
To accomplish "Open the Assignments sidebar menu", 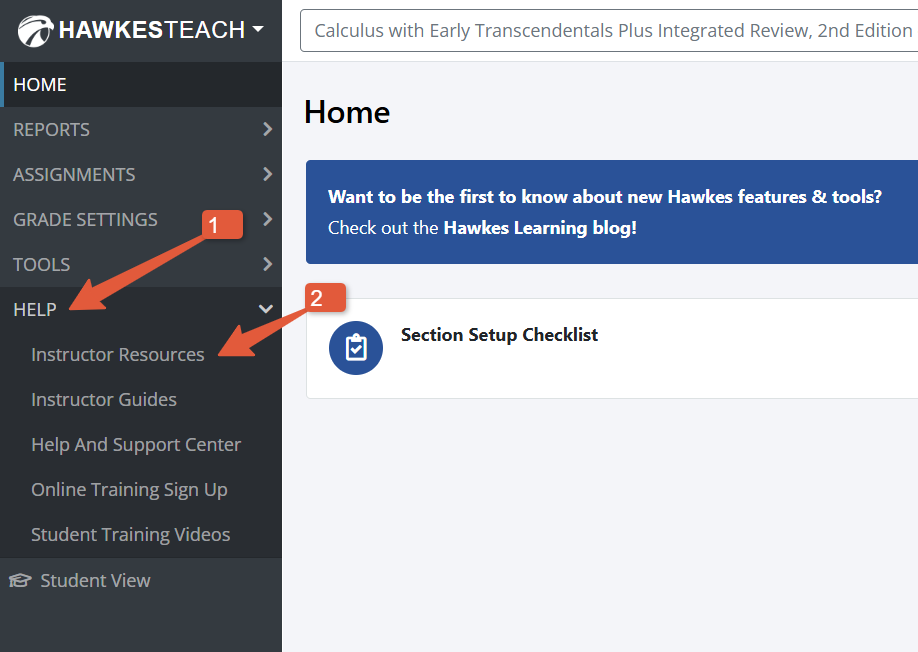I will 74,174.
